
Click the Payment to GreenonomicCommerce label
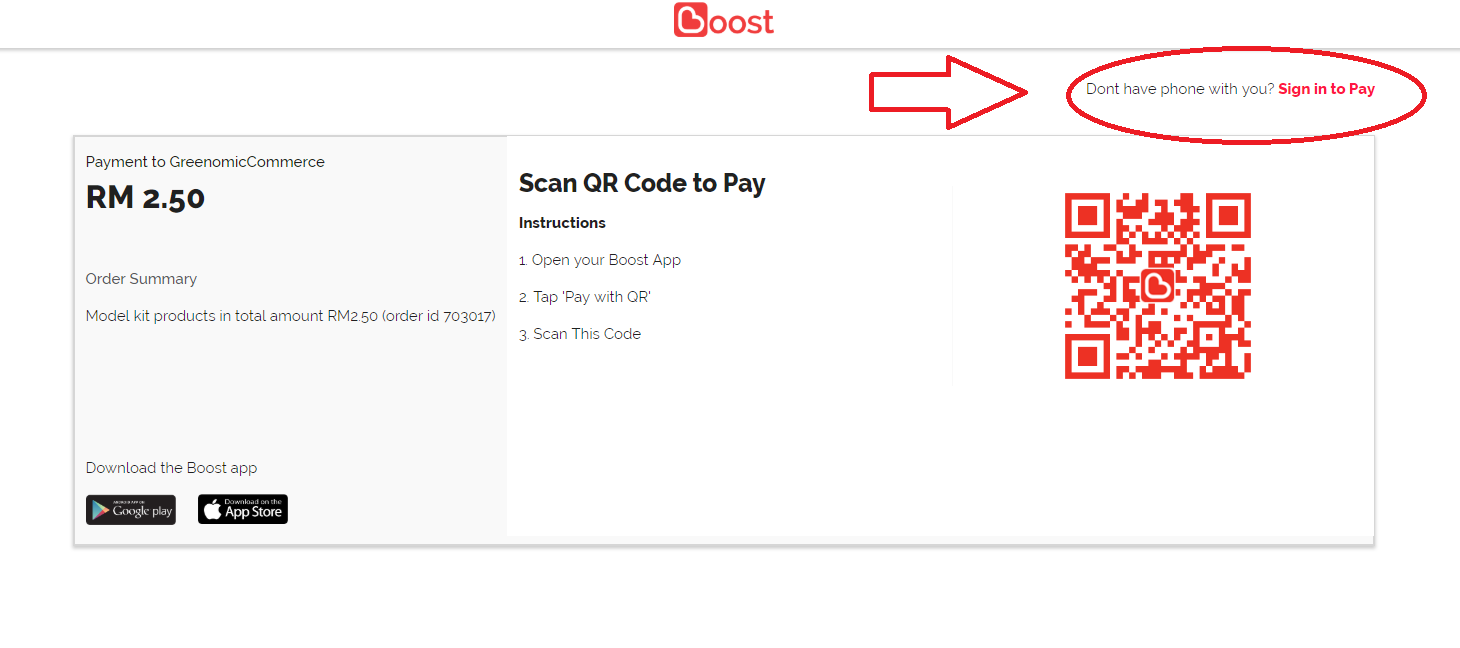205,162
